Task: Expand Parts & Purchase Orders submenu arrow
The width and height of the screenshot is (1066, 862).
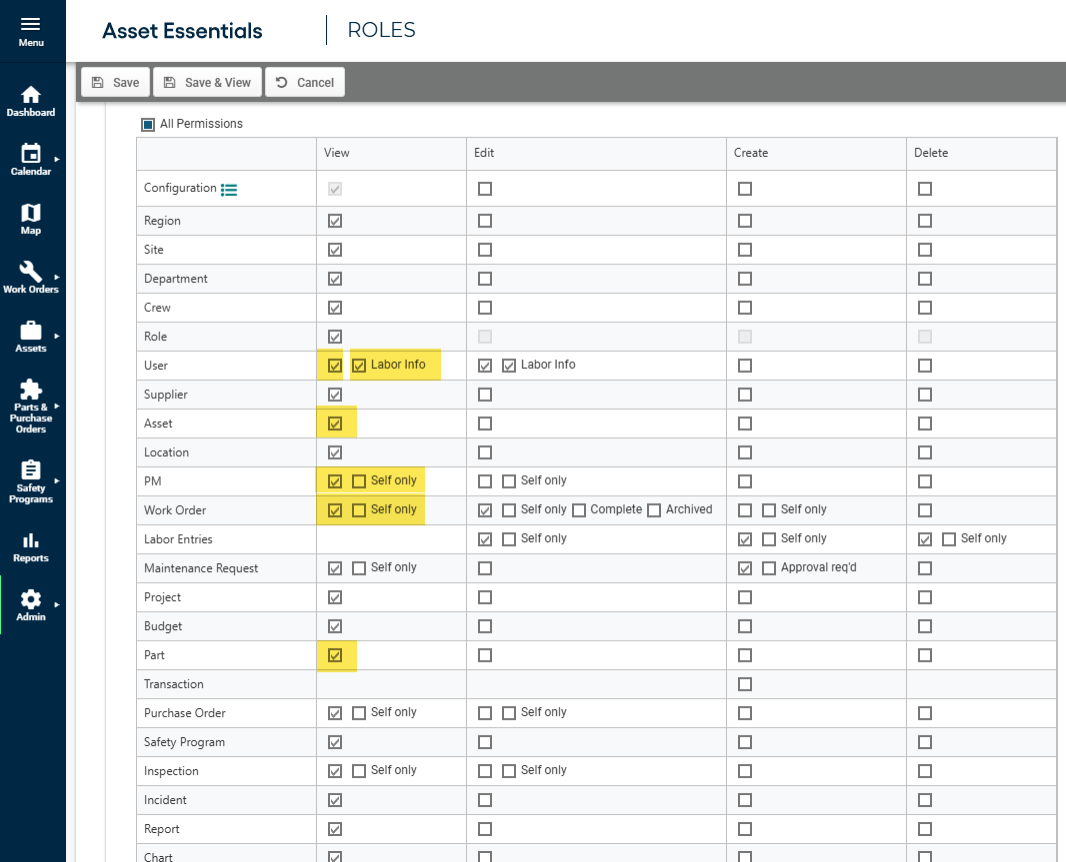Action: pos(57,406)
